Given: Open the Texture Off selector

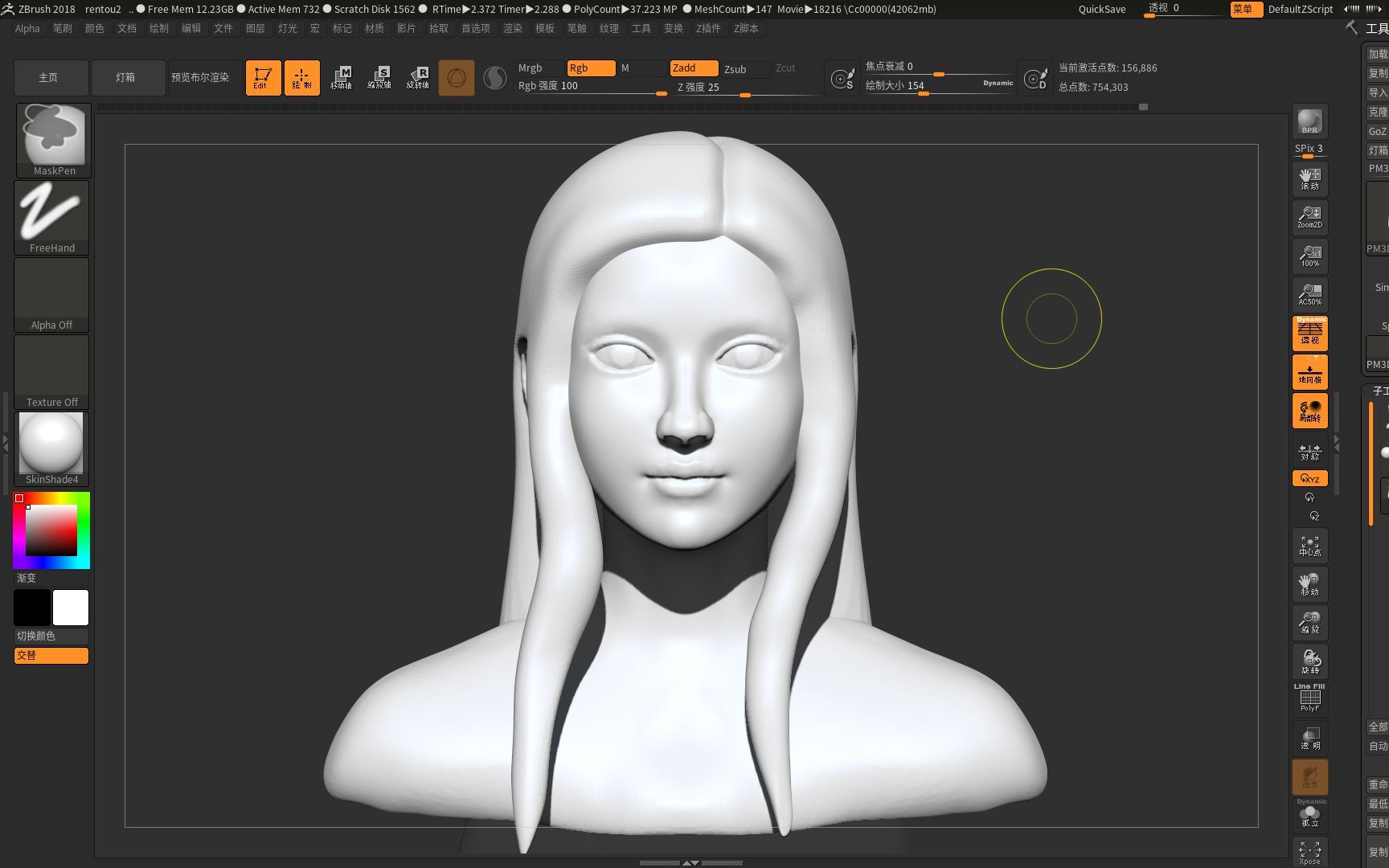Looking at the screenshot, I should (x=52, y=371).
